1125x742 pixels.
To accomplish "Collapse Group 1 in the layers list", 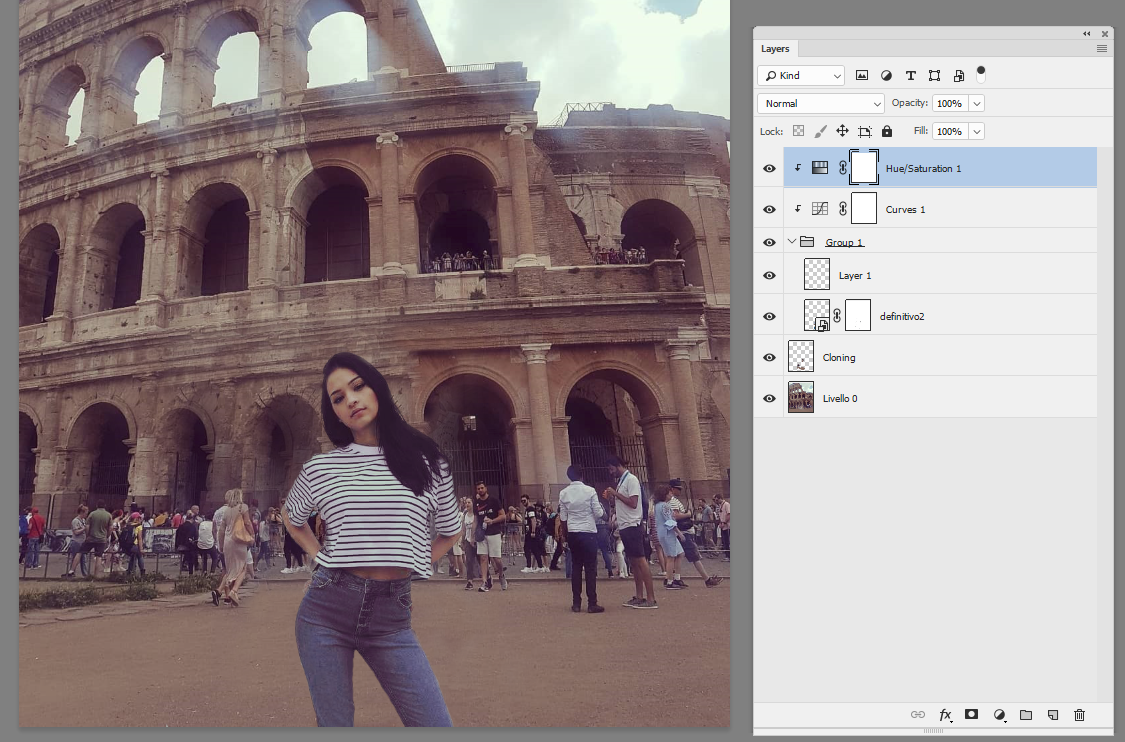I will pos(791,241).
